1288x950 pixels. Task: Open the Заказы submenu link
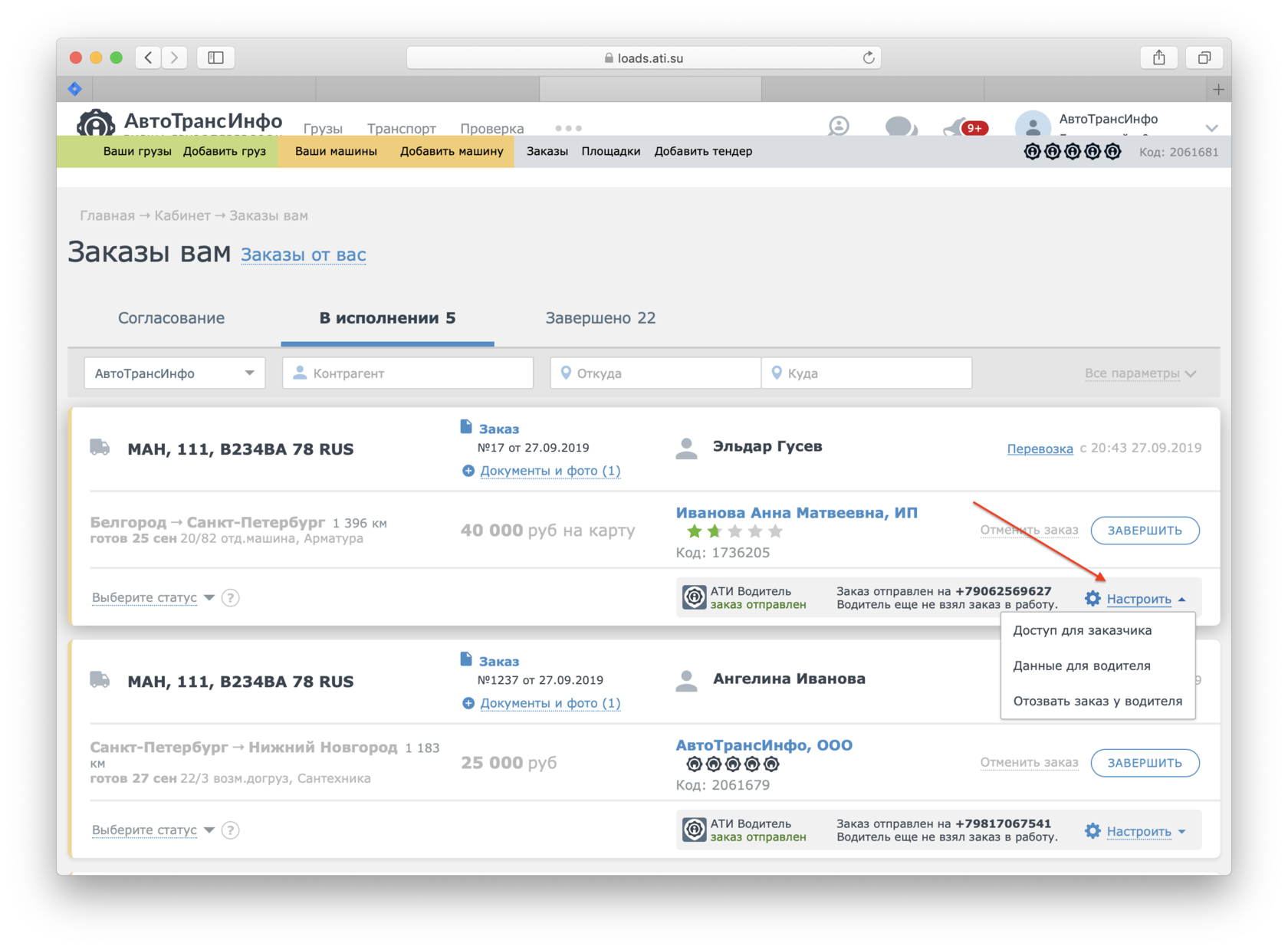point(547,152)
